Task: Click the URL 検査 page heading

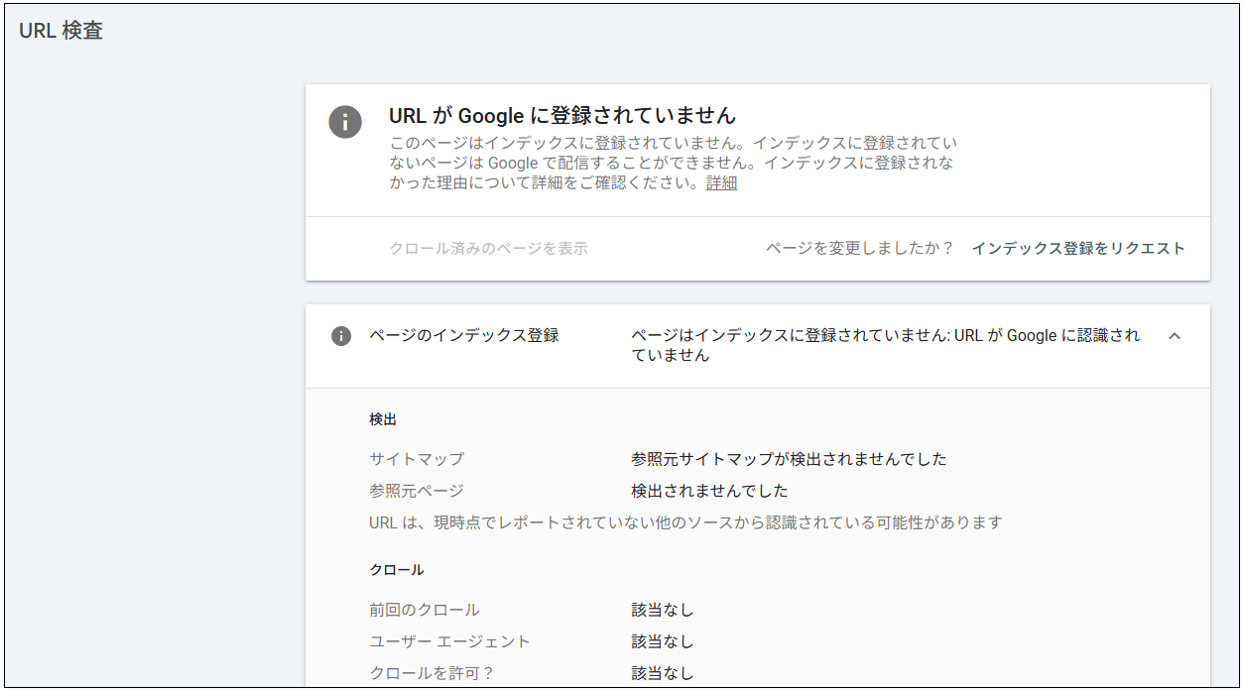Action: click(x=61, y=31)
